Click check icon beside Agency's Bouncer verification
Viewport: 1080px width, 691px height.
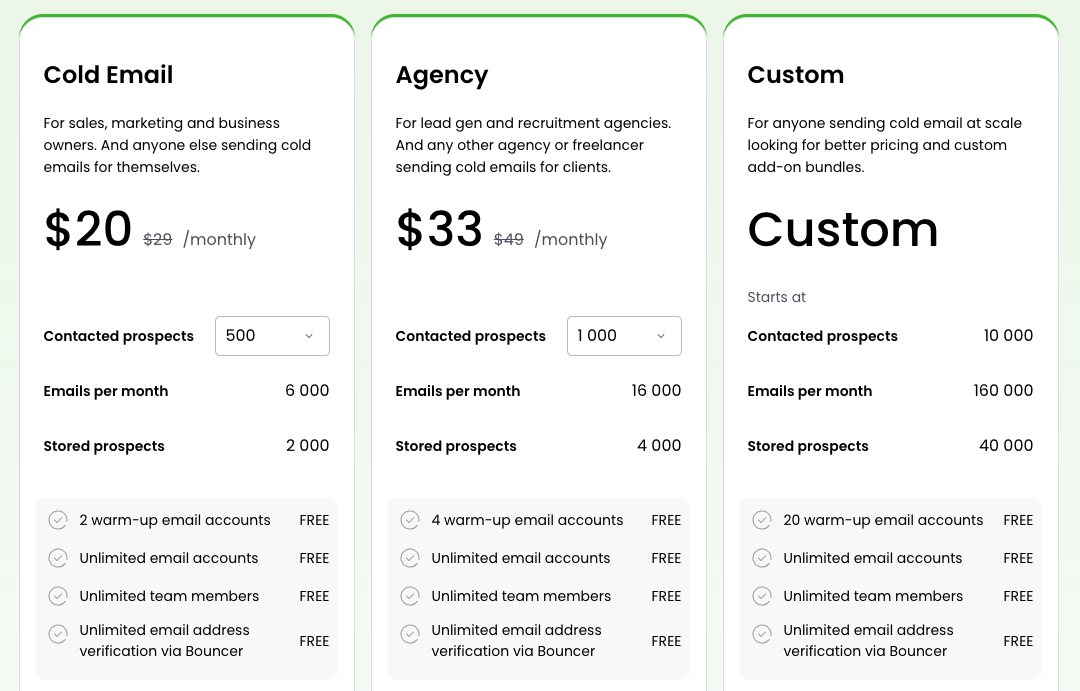(x=410, y=633)
